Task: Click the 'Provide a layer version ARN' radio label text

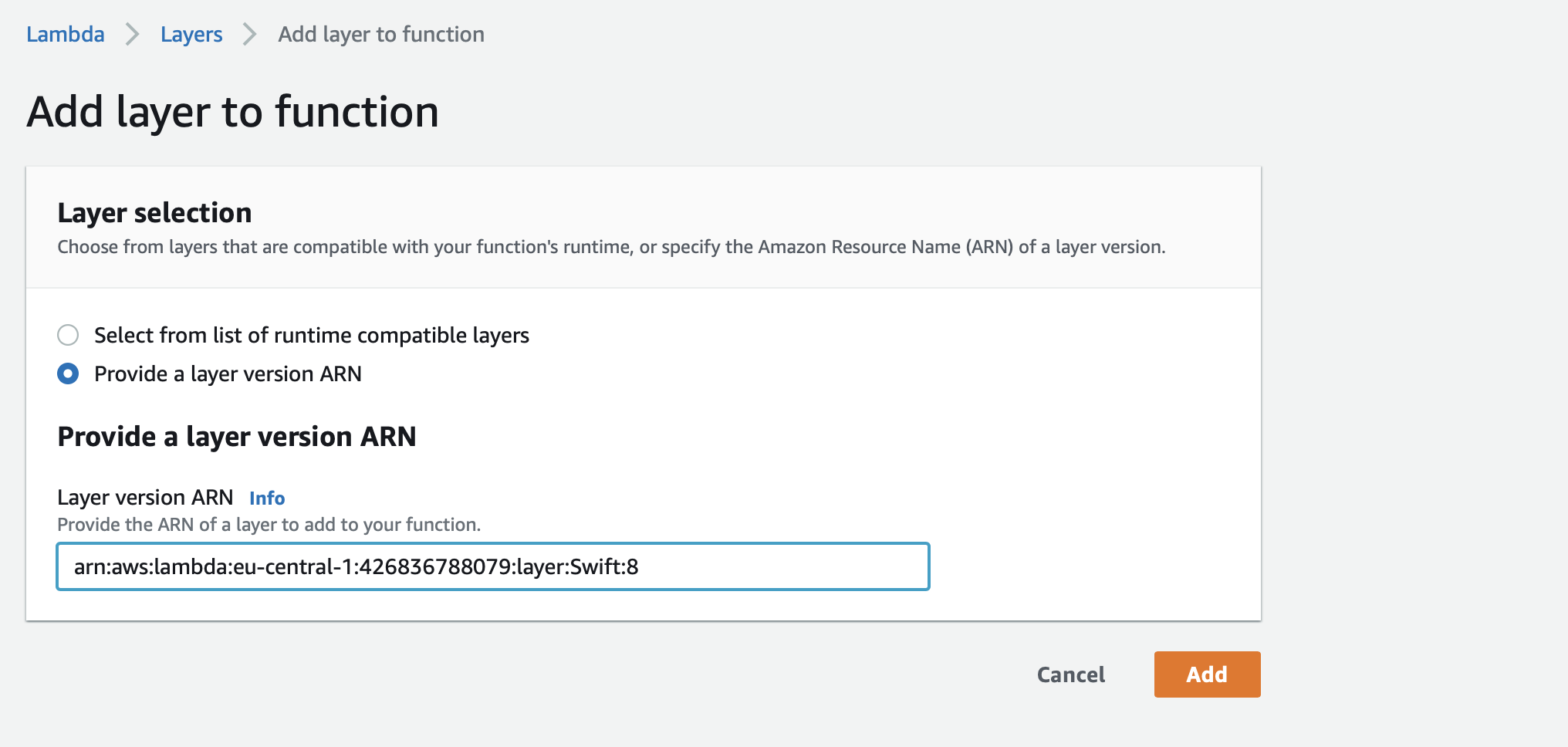Action: pyautogui.click(x=228, y=374)
